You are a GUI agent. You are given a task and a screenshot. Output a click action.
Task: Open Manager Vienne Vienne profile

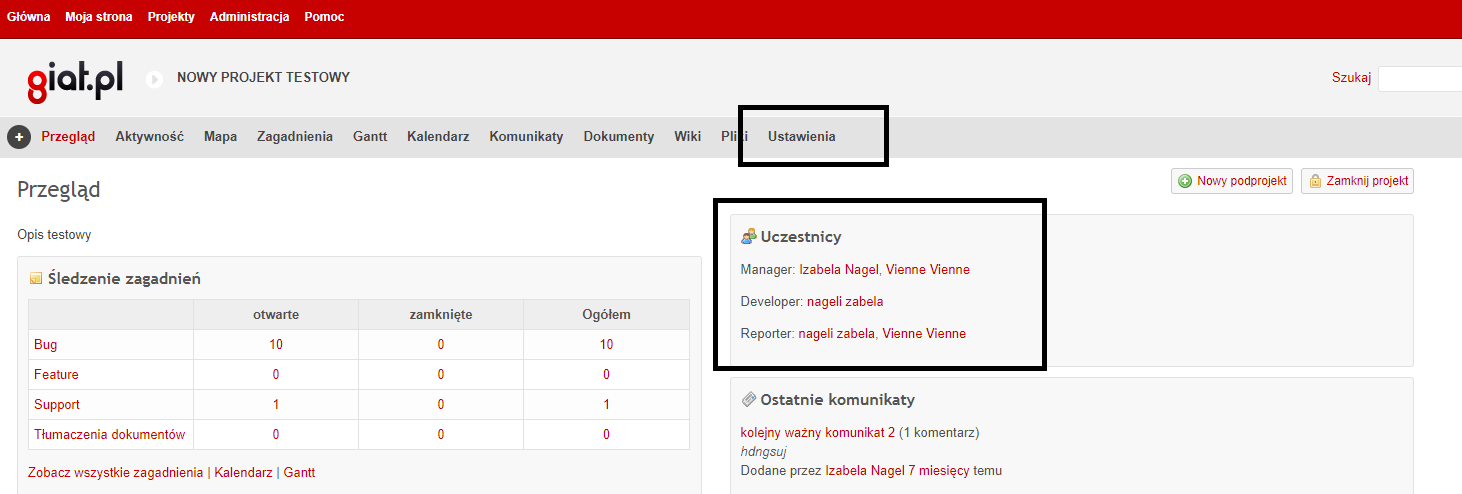pos(928,269)
